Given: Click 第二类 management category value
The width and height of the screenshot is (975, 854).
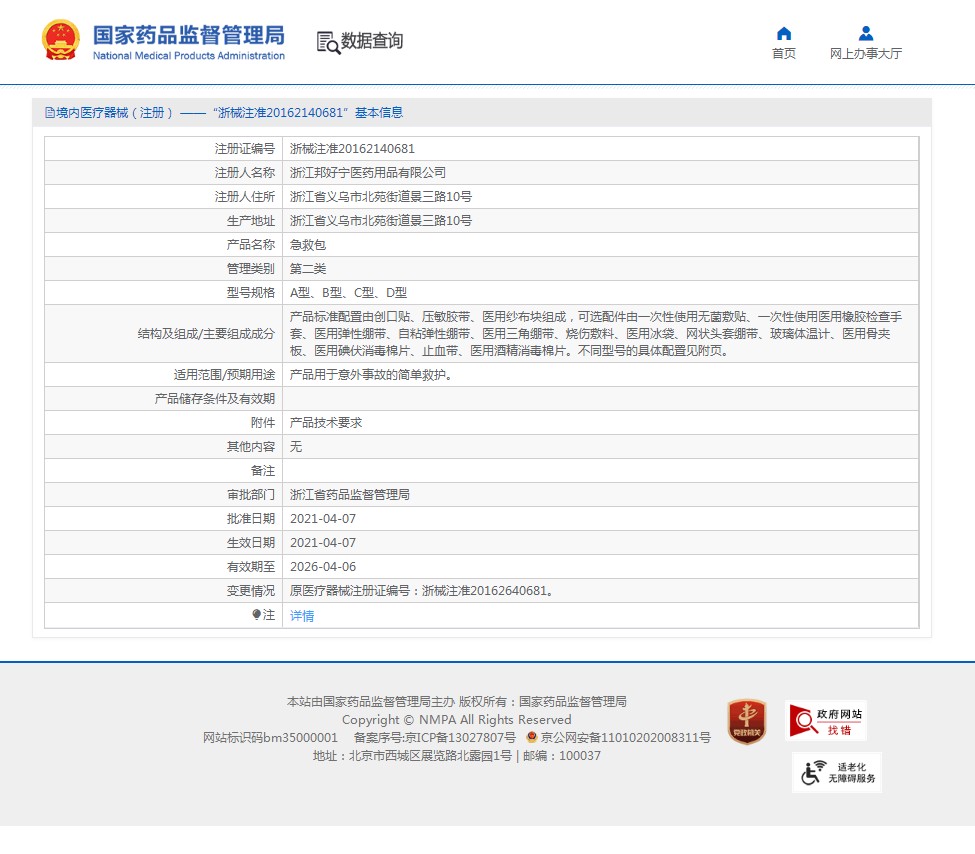Looking at the screenshot, I should point(308,269).
